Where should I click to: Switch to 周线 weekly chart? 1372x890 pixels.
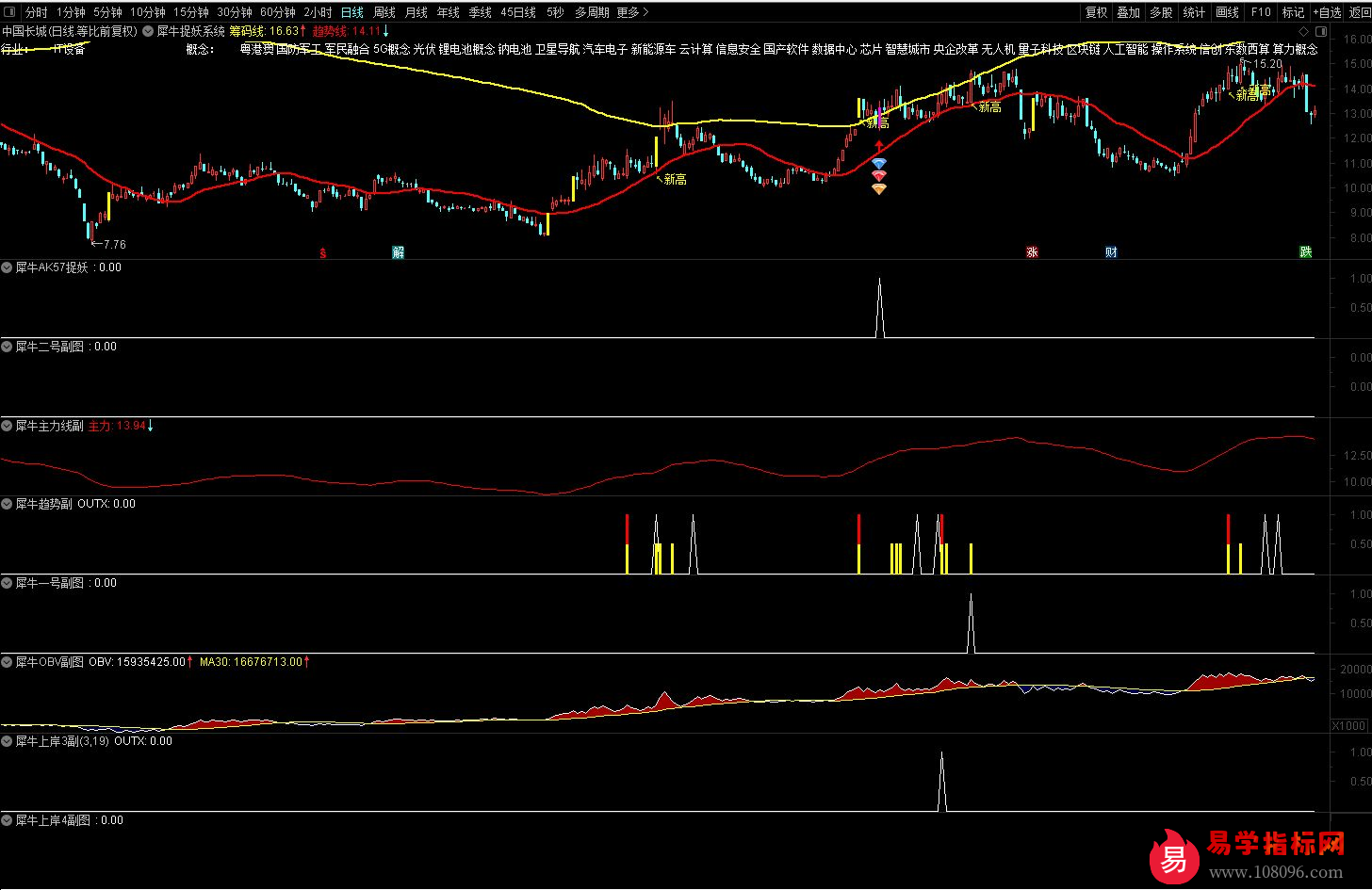click(384, 12)
